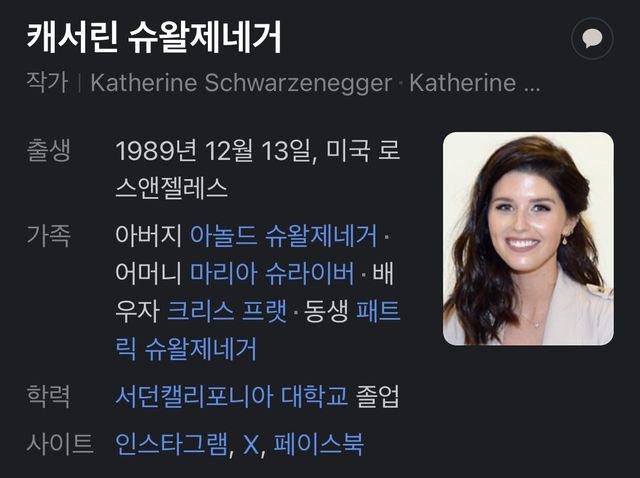640x478 pixels.
Task: Tap the English name Katherine Schwarzenegger
Action: tap(241, 83)
